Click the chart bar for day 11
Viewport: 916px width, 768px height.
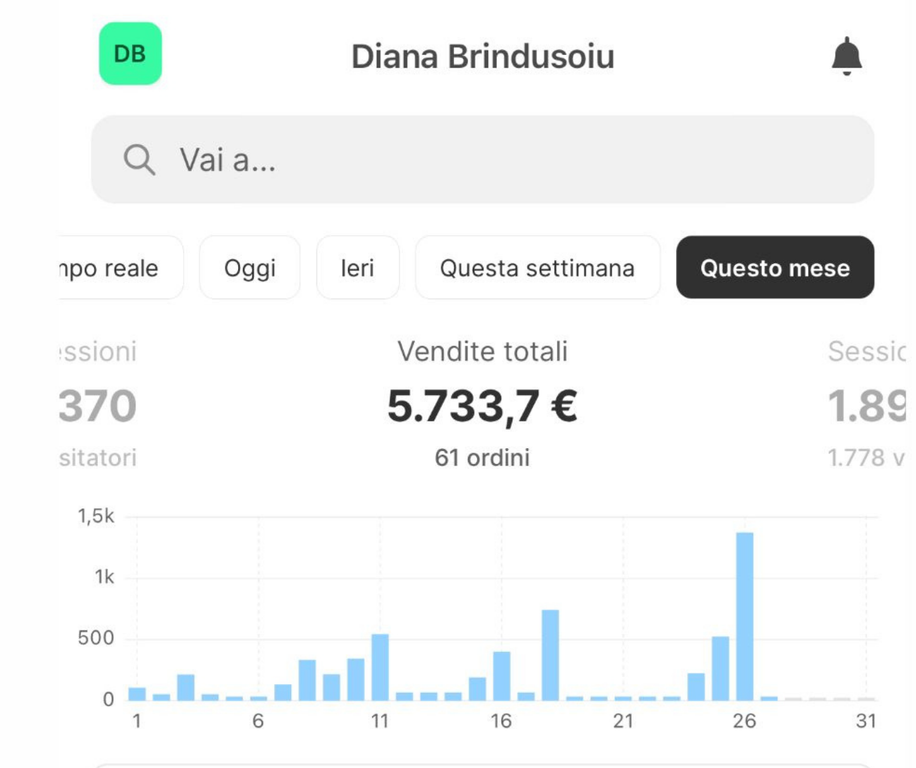pyautogui.click(x=380, y=667)
